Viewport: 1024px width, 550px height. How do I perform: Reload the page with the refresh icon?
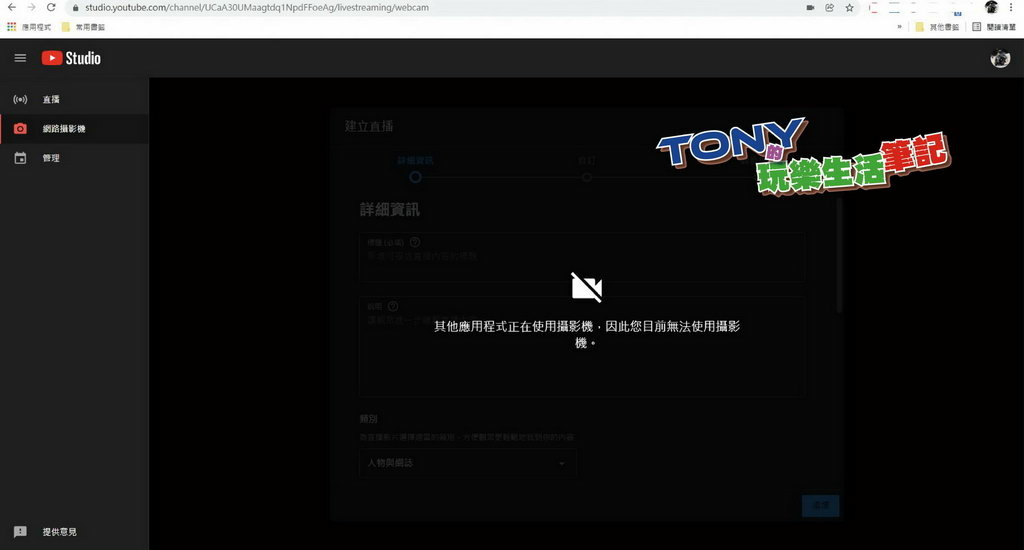51,7
